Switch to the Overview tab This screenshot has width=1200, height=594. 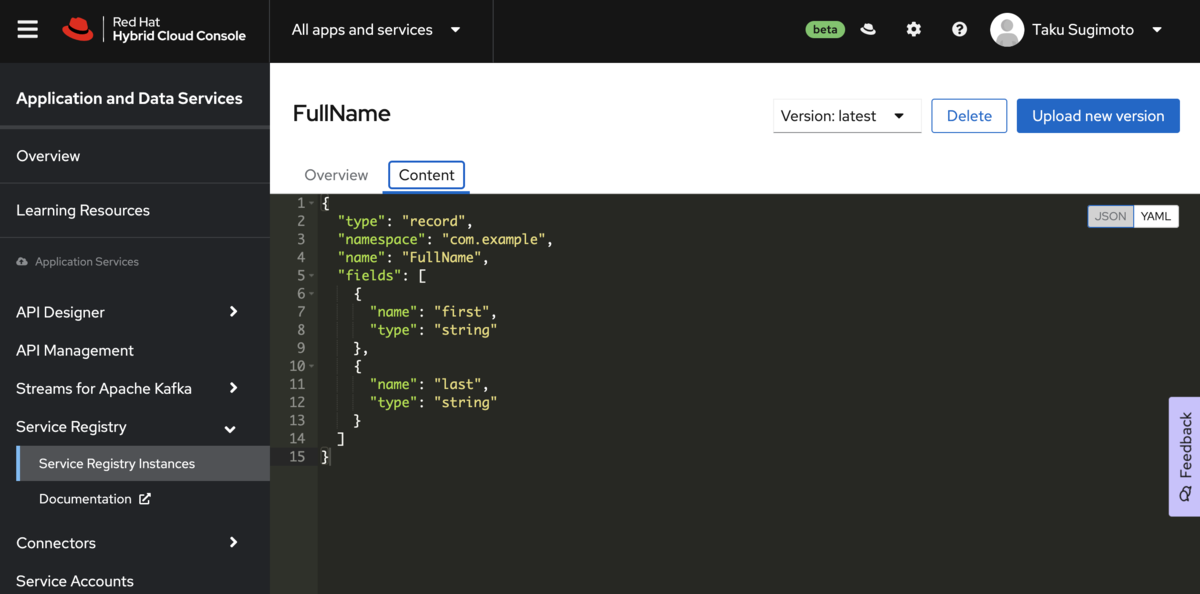point(336,175)
